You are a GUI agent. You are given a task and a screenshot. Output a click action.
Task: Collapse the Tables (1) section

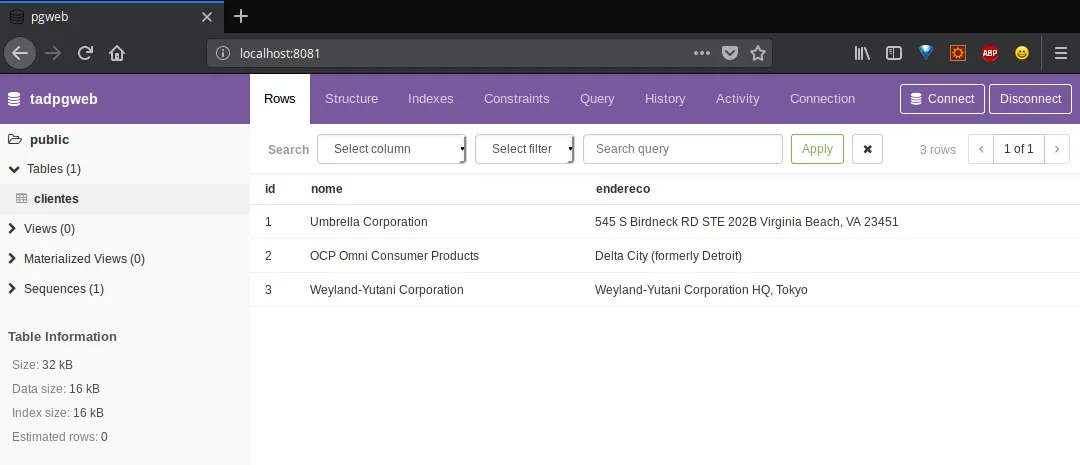(x=14, y=169)
